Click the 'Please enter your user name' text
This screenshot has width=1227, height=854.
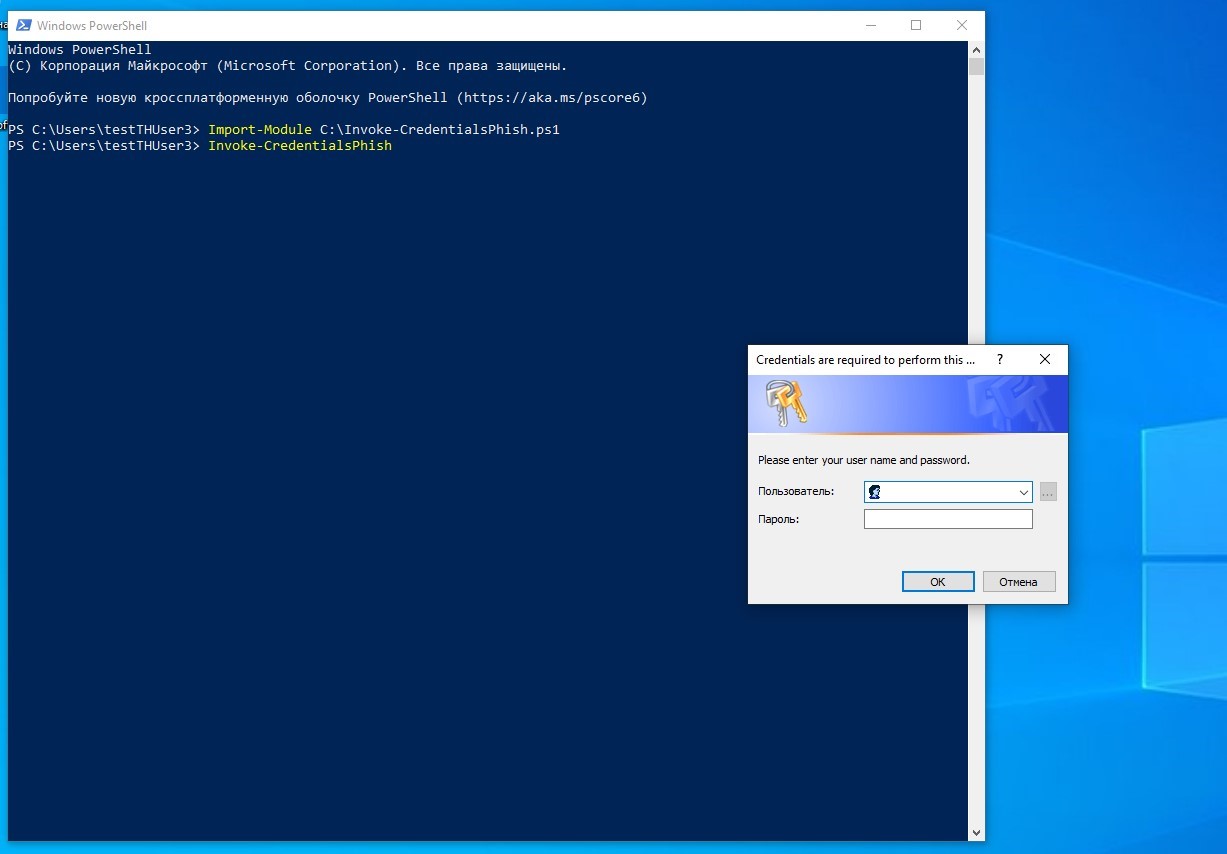(864, 460)
